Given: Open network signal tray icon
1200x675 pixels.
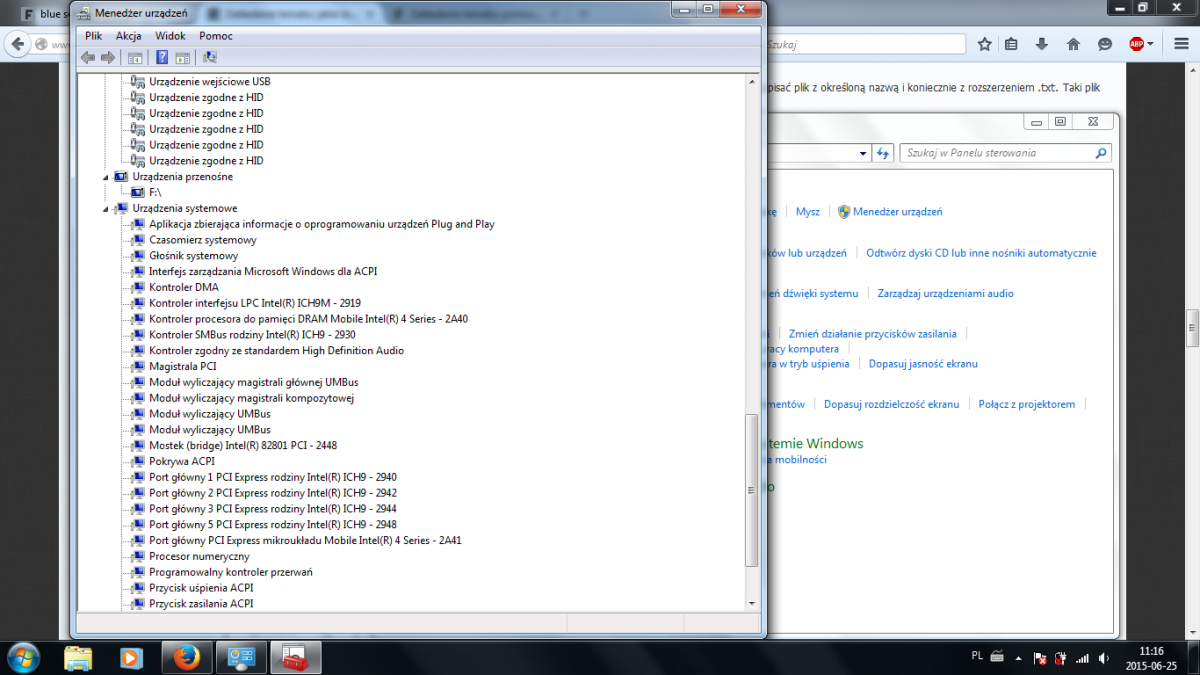Looking at the screenshot, I should pos(1081,660).
